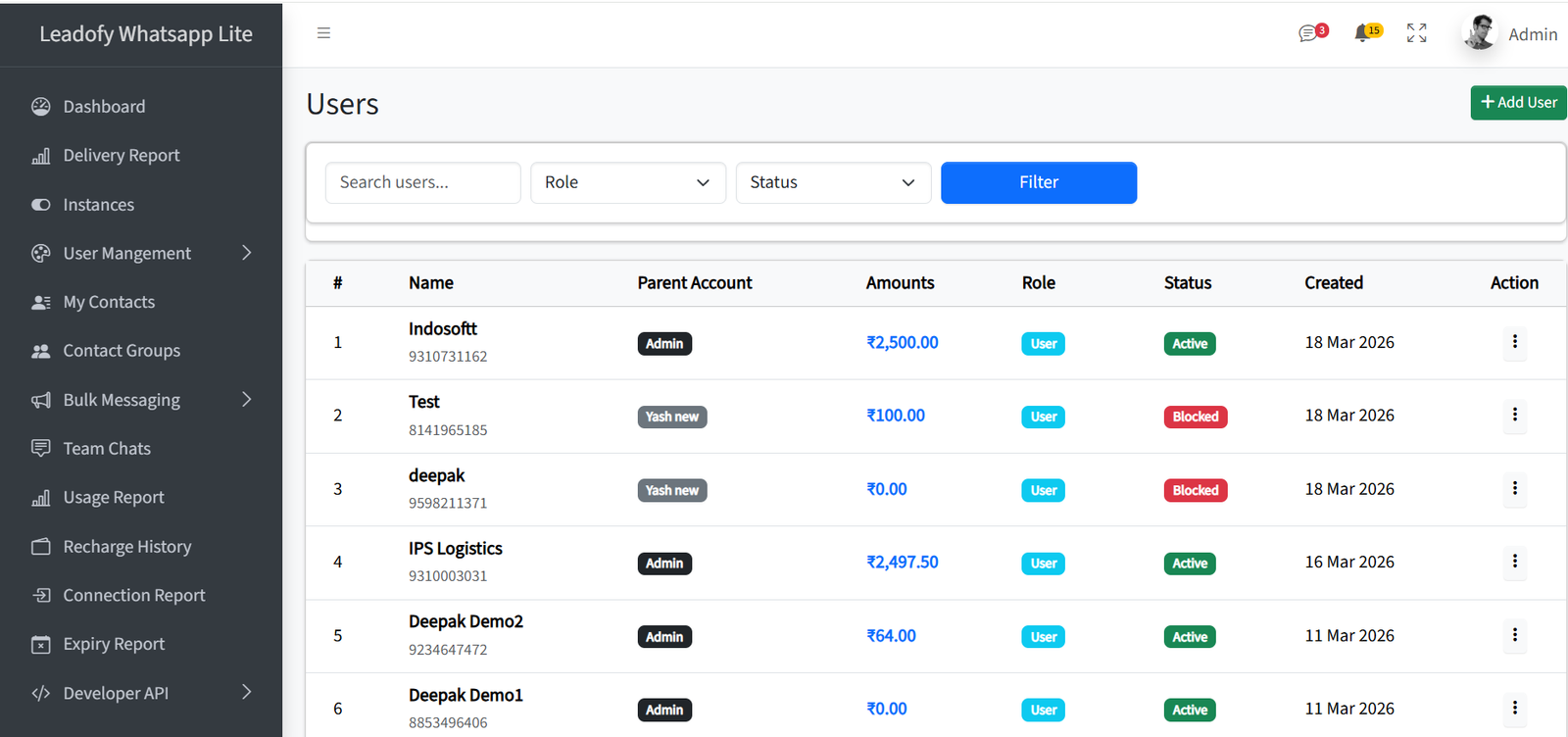Open action menu for Test row
The height and width of the screenshot is (737, 1568).
[1514, 415]
